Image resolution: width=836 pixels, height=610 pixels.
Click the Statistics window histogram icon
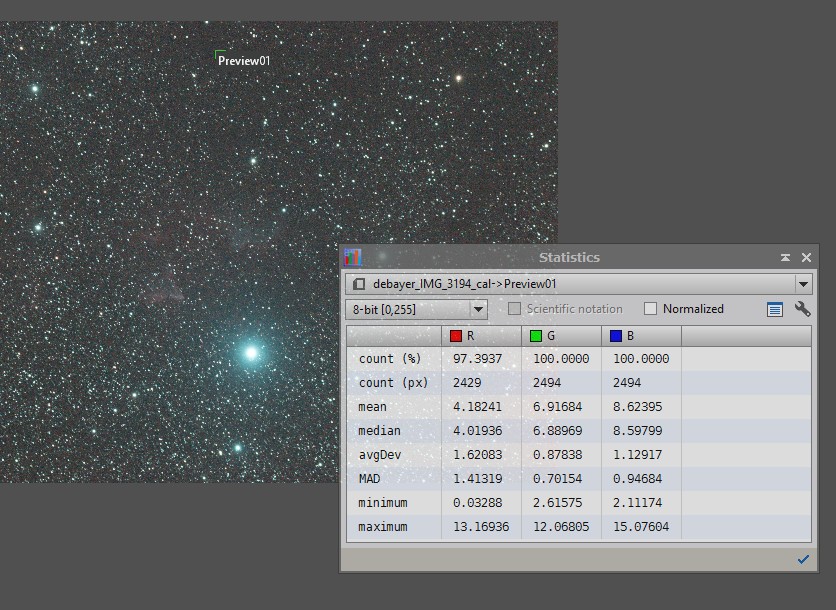pos(353,258)
